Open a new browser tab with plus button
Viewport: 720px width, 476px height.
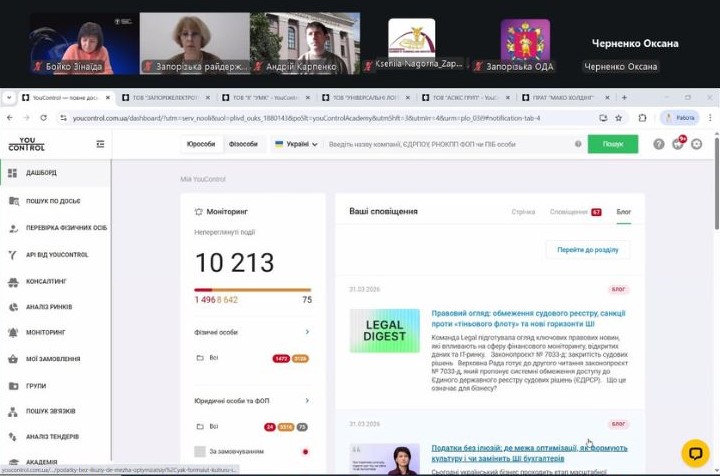click(624, 97)
